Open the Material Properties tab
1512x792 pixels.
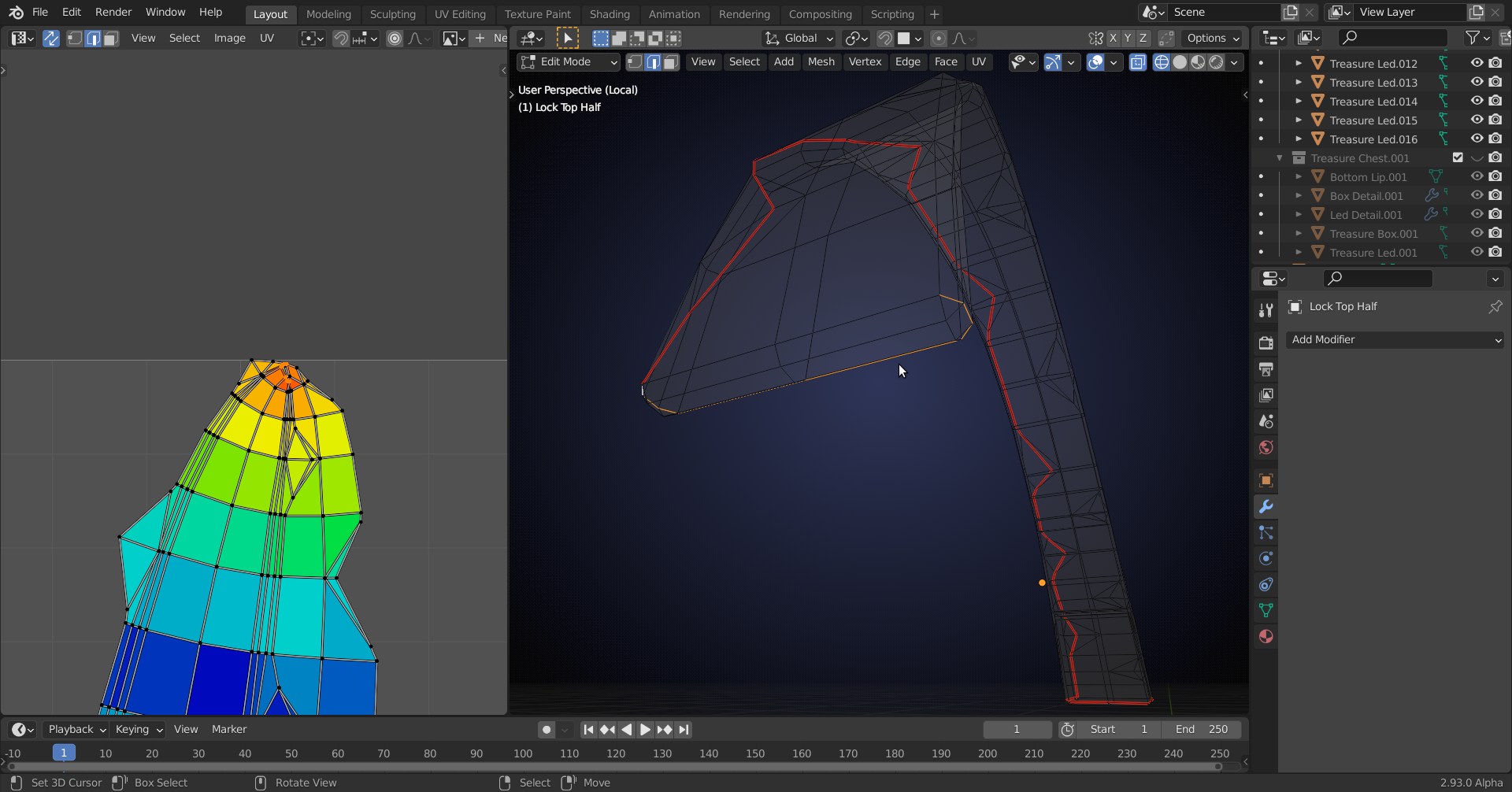1266,637
